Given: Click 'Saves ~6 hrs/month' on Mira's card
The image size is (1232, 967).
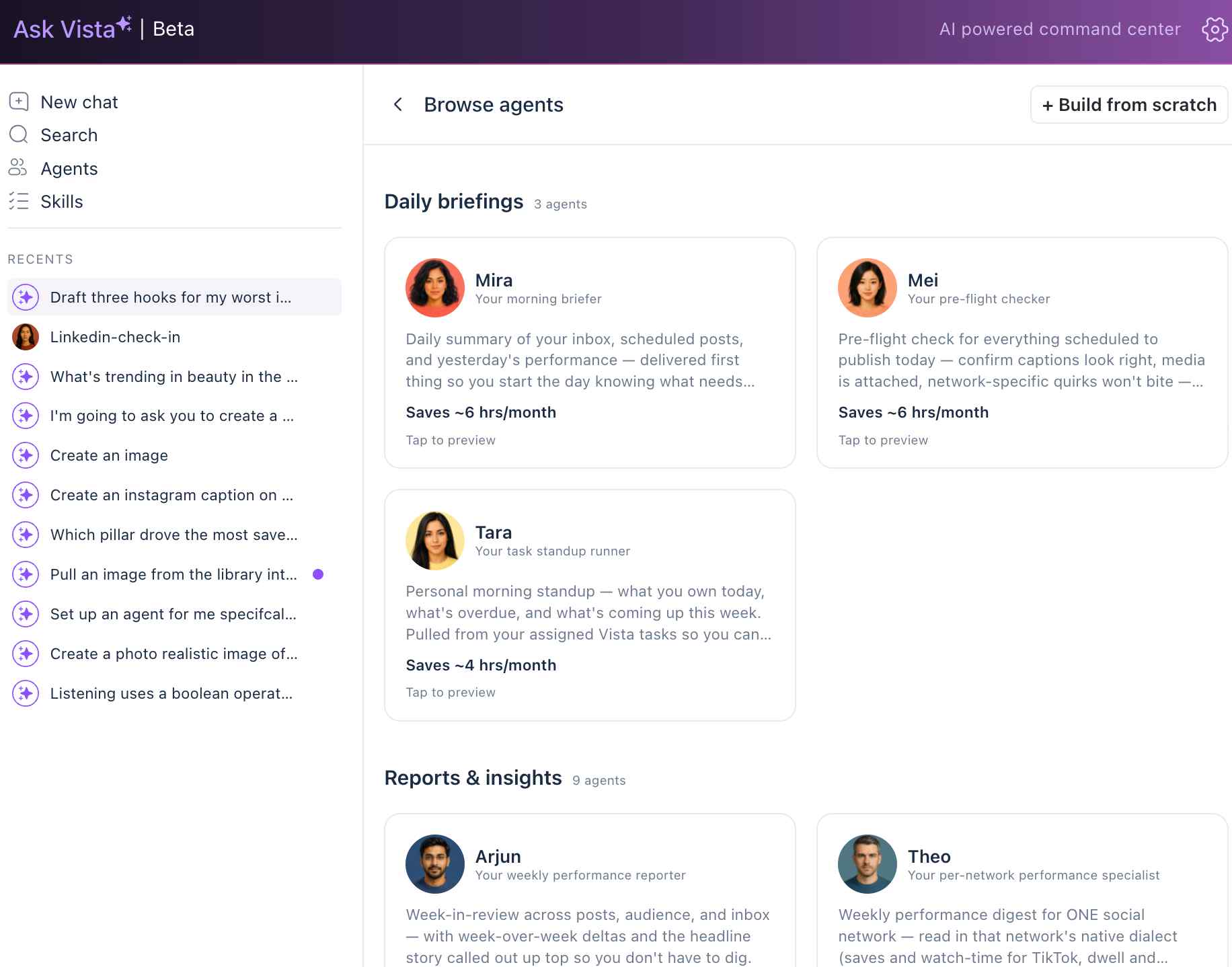Looking at the screenshot, I should coord(481,412).
